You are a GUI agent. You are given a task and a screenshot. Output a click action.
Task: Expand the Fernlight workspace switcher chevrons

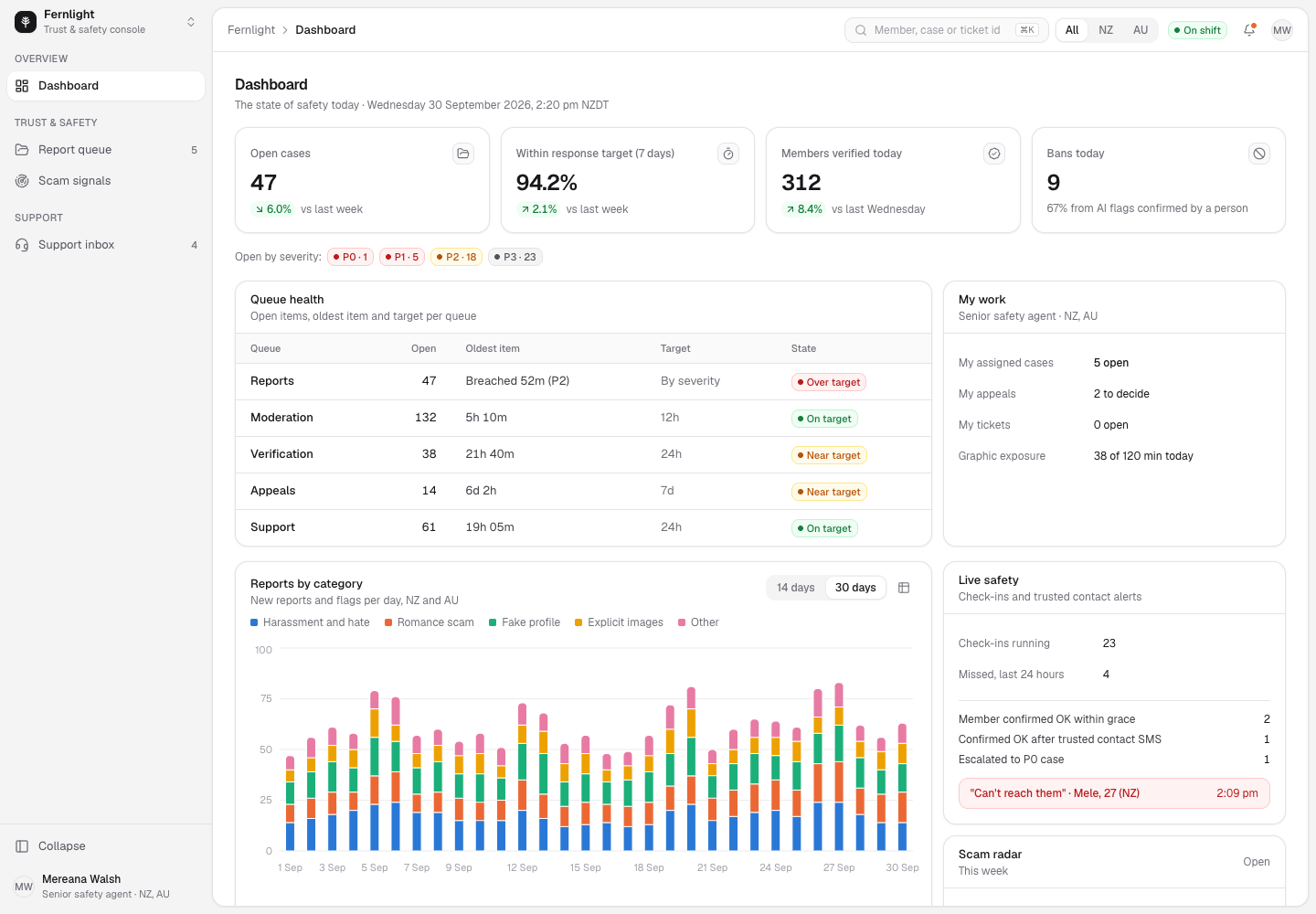pos(191,22)
